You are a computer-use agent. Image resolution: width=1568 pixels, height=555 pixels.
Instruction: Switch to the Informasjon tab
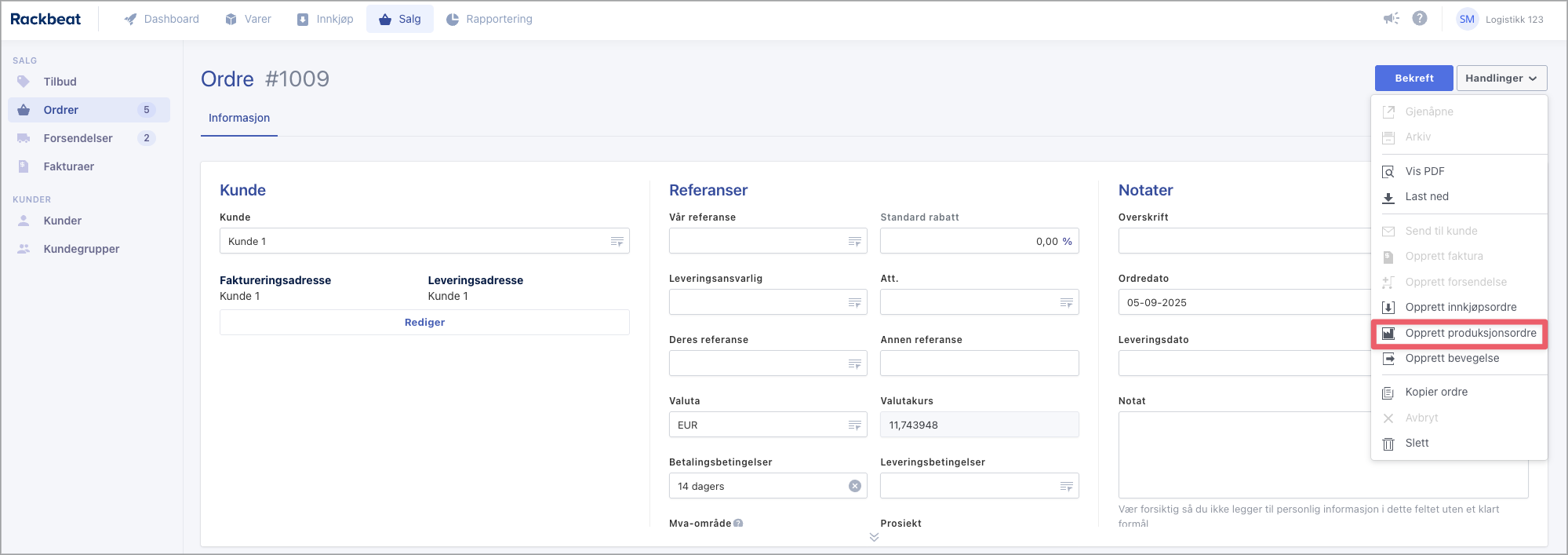(239, 118)
